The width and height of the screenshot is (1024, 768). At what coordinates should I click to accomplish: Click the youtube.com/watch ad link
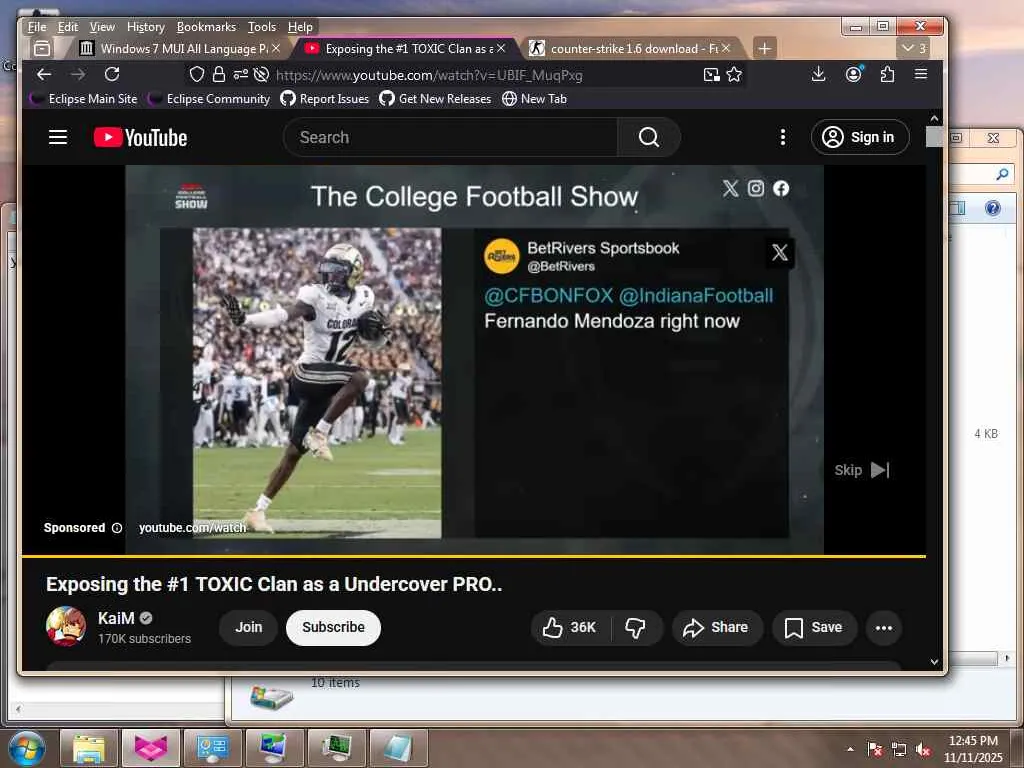coord(193,528)
